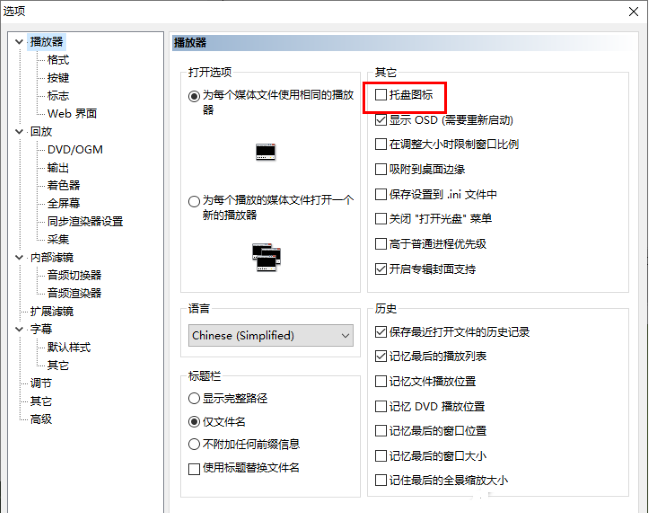Collapse the 内部滤镜 tree node
The height and width of the screenshot is (513, 650).
tap(19, 257)
